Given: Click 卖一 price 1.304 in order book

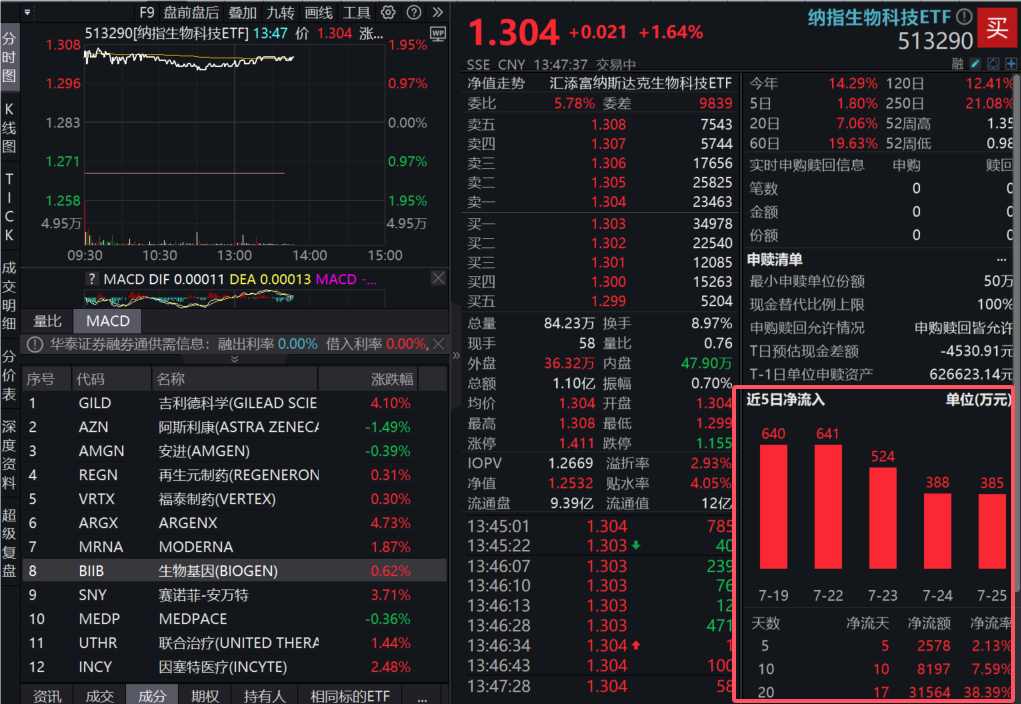Looking at the screenshot, I should point(608,202).
